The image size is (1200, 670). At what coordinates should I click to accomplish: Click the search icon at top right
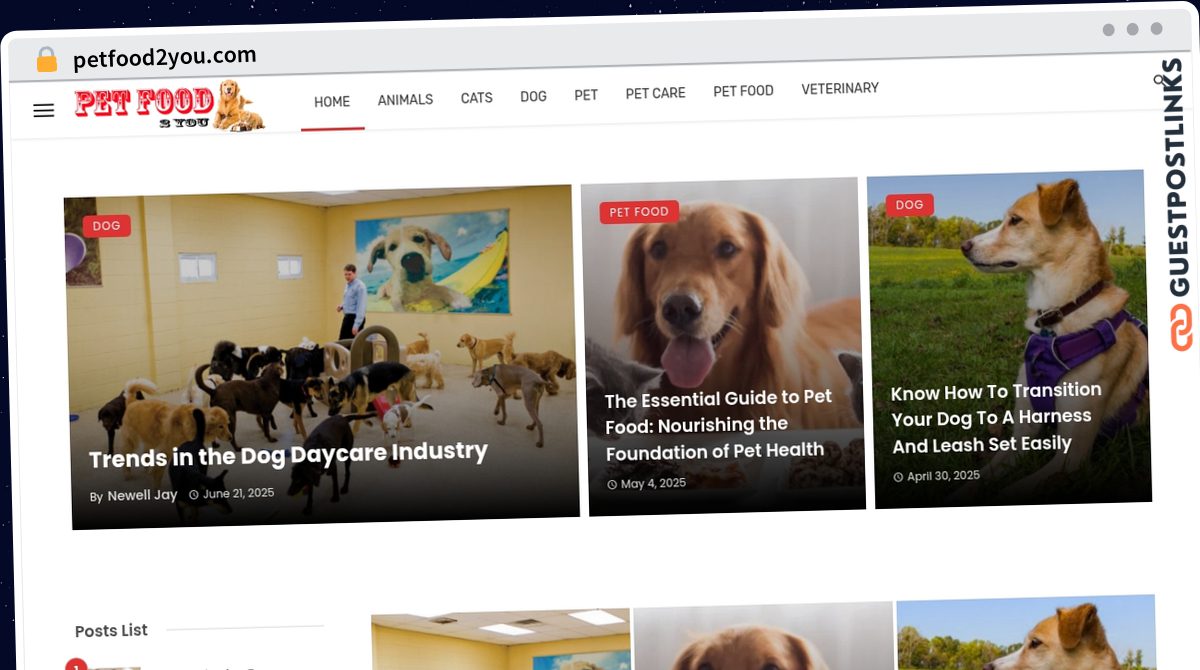click(1160, 80)
